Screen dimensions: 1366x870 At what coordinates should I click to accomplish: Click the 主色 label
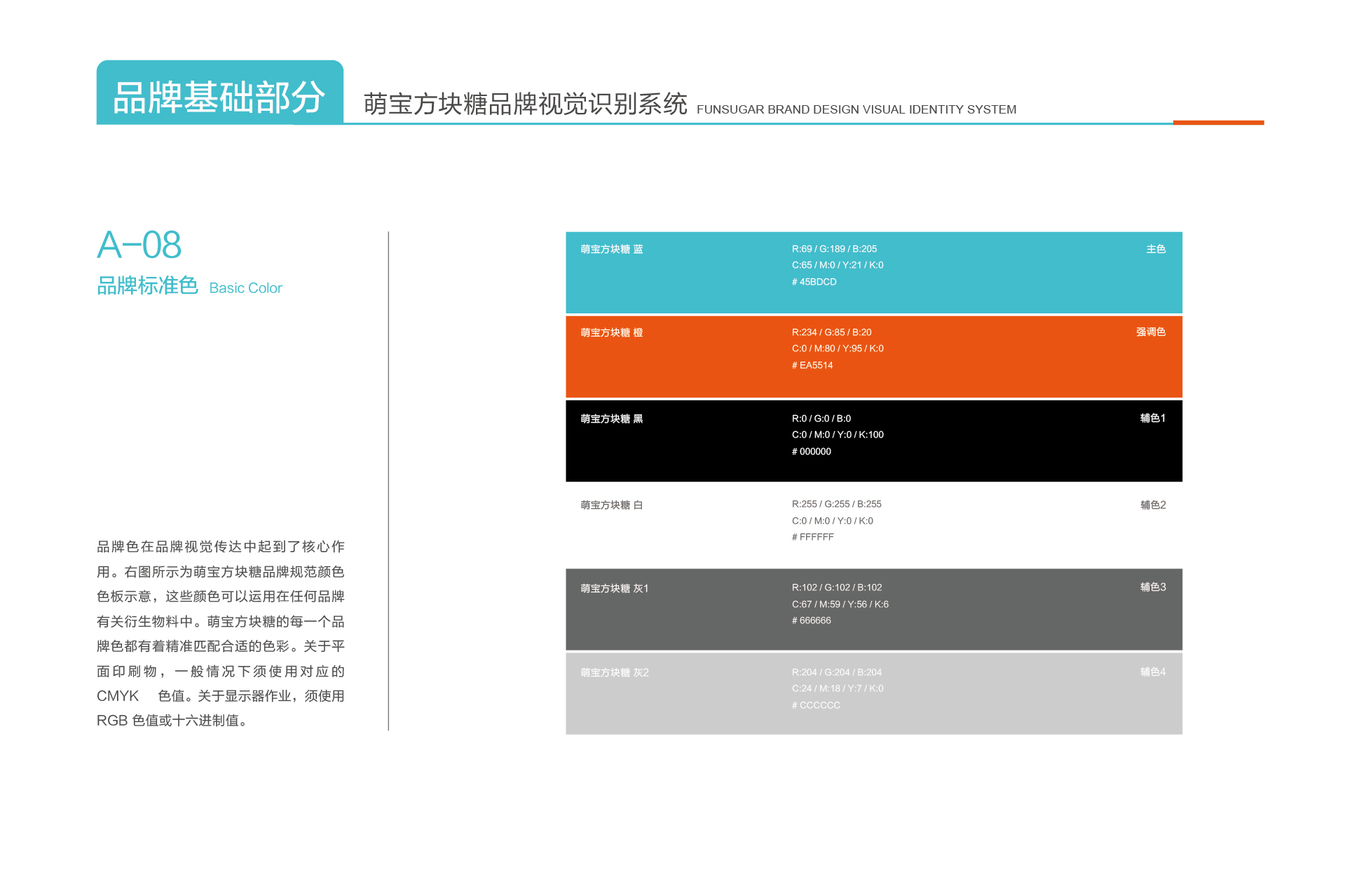click(1156, 248)
